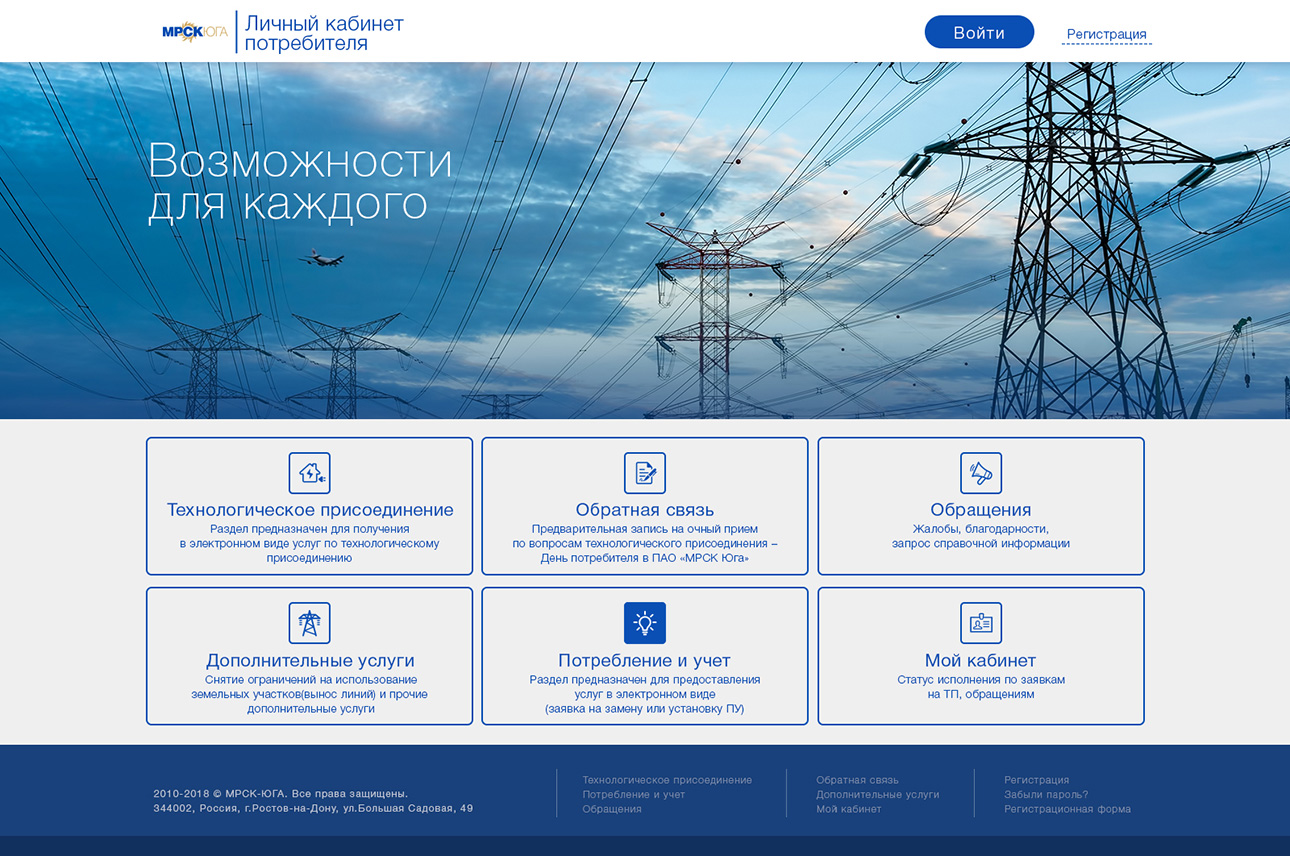Open the Регистрация link in the header
Screen dimensions: 1290x856
point(1106,34)
